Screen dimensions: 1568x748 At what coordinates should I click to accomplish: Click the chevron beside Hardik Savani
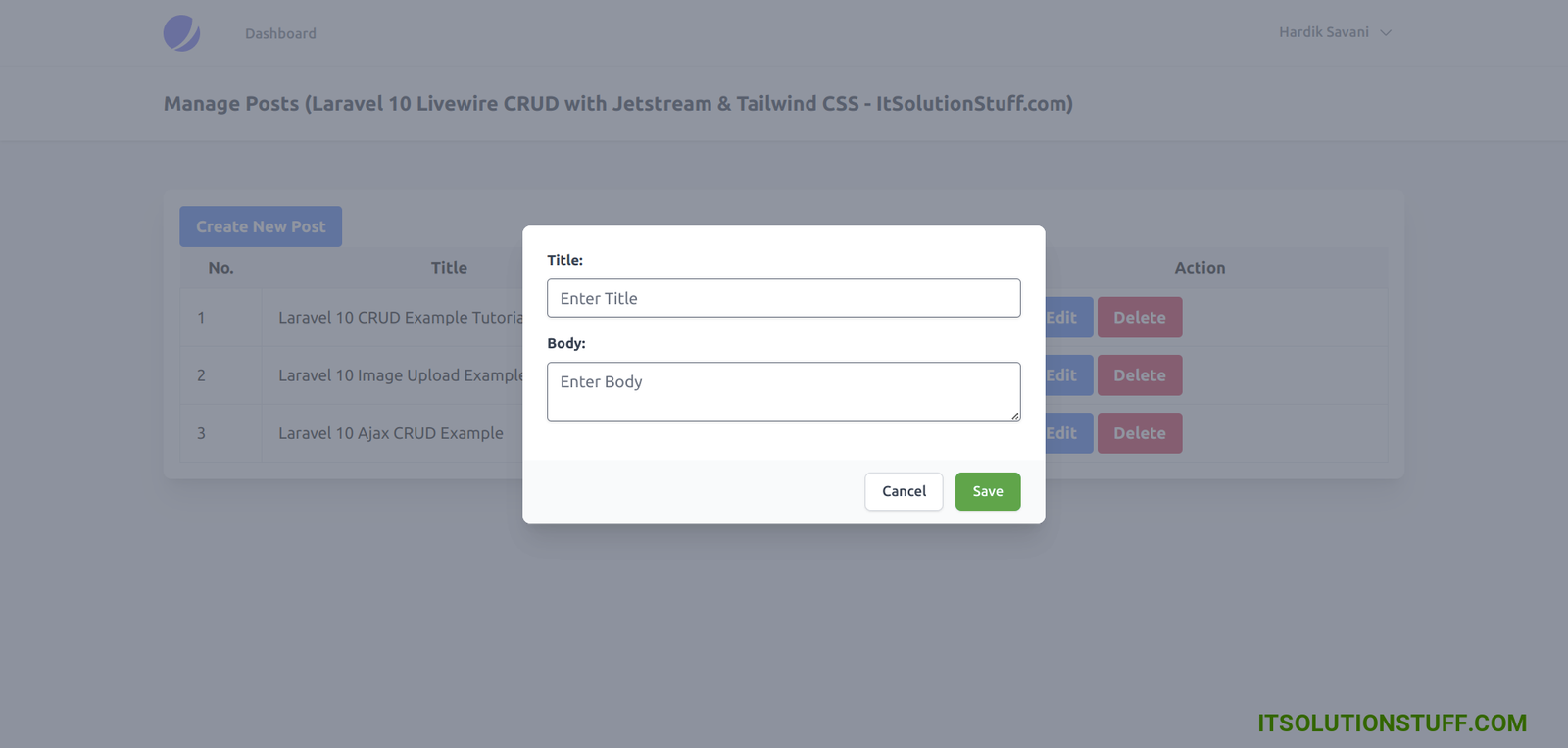coord(1386,32)
